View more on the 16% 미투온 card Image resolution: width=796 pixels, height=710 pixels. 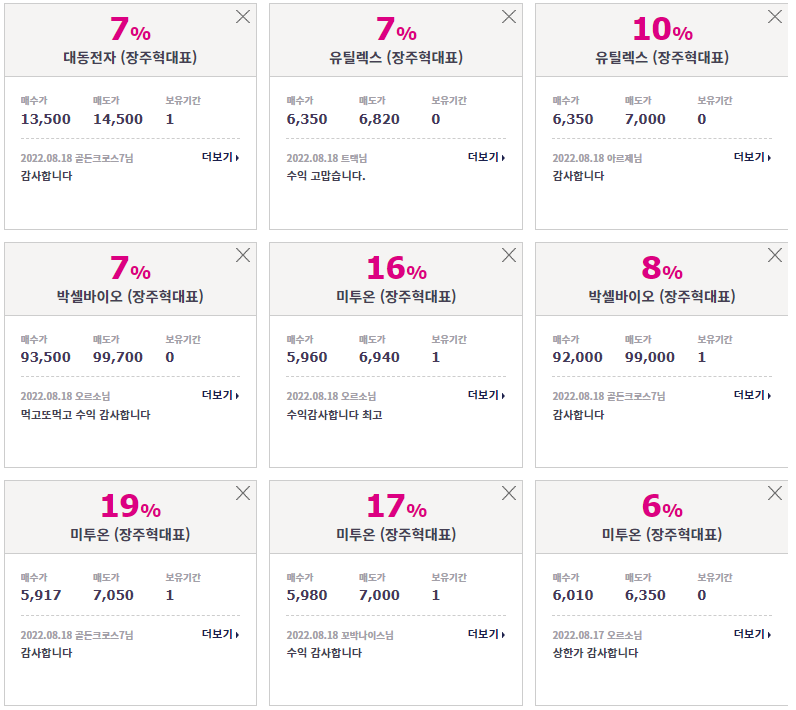tap(486, 395)
